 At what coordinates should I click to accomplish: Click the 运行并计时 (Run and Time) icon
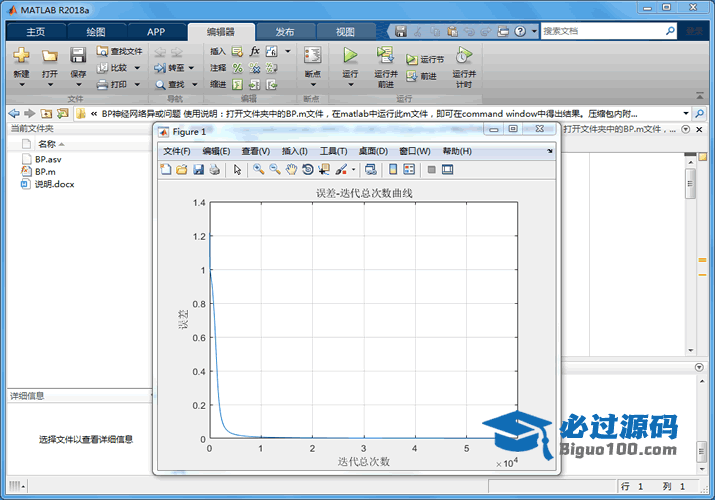(x=464, y=55)
